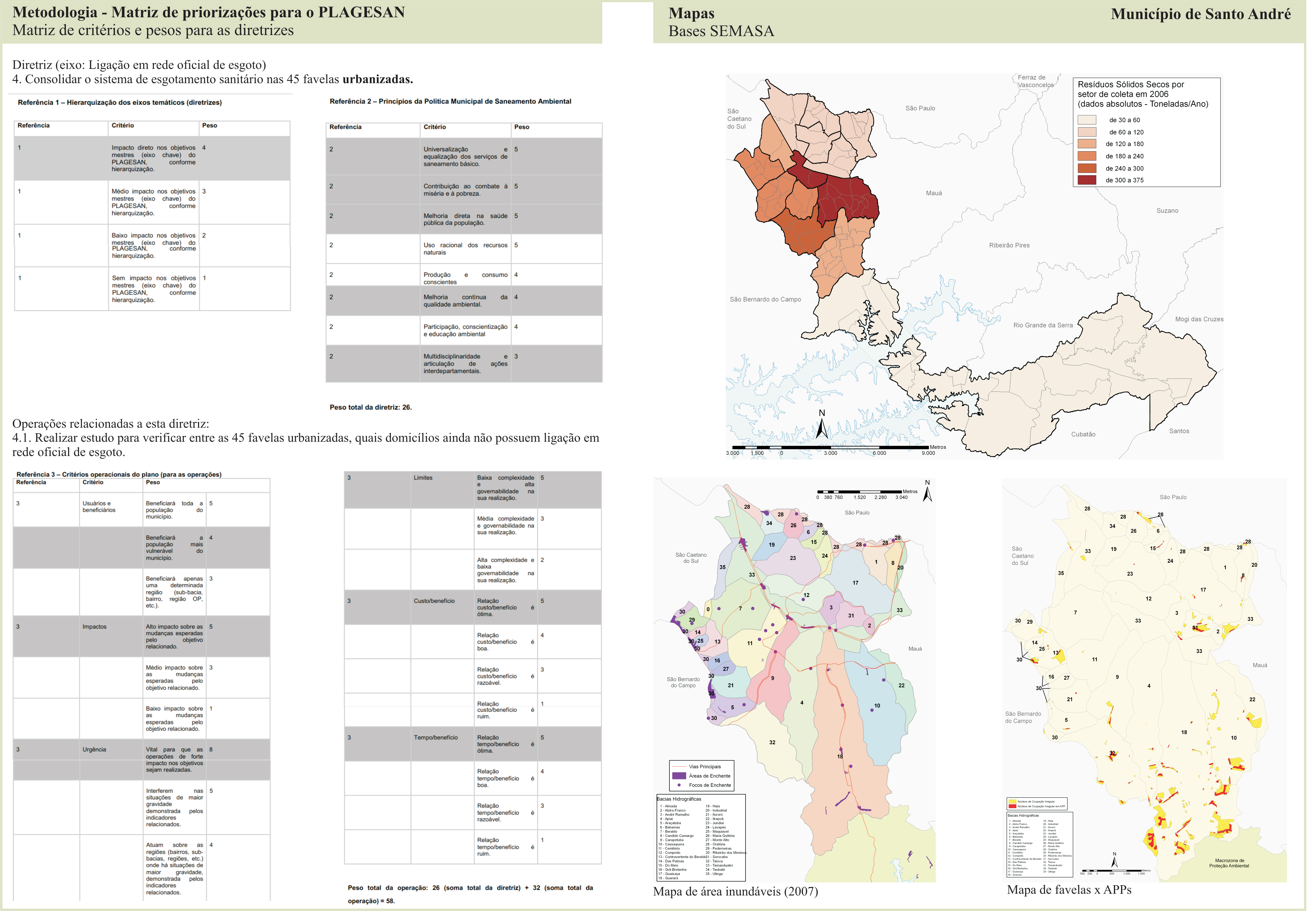Select the 'de 30 a 60' legend color swatch
1316x911 pixels.
[x=1087, y=120]
